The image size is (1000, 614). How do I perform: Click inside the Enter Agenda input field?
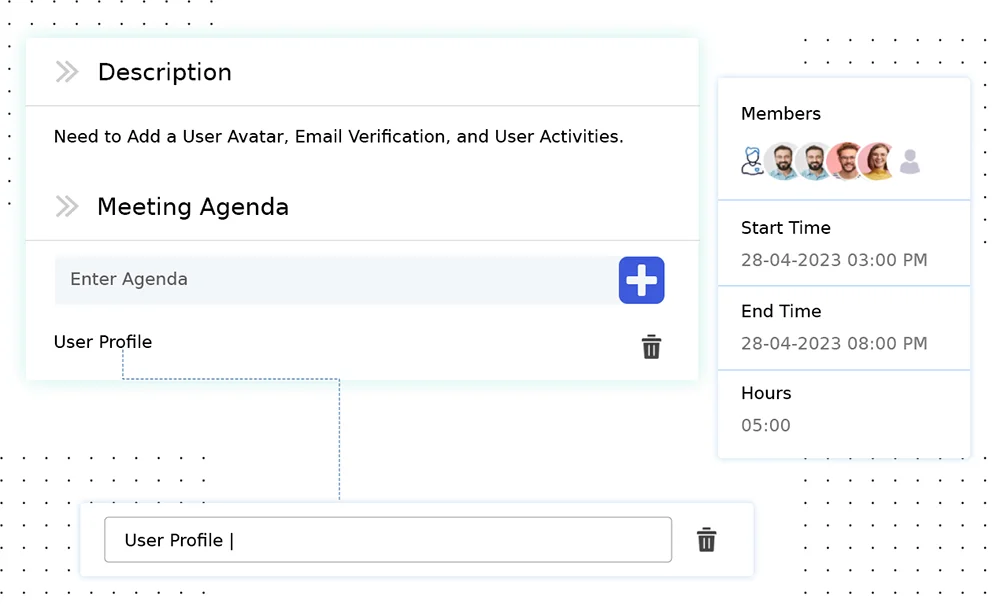(300, 280)
